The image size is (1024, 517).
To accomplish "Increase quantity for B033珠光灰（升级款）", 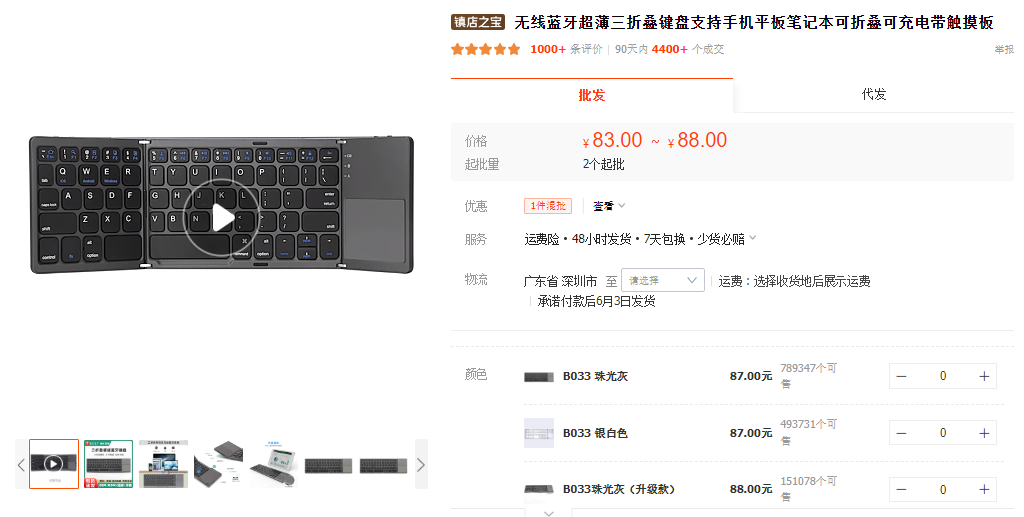I will 984,490.
